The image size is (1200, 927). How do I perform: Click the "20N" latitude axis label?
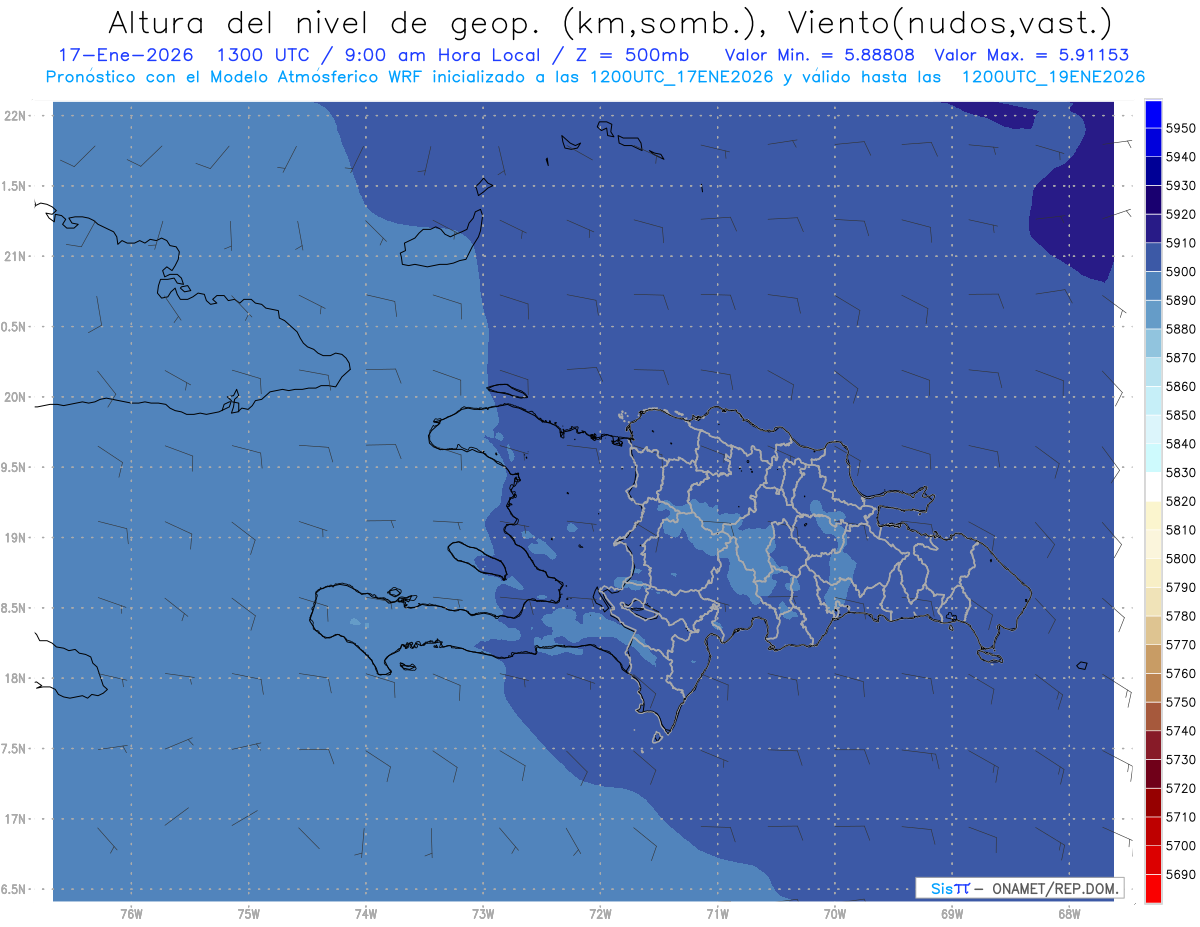(16, 397)
